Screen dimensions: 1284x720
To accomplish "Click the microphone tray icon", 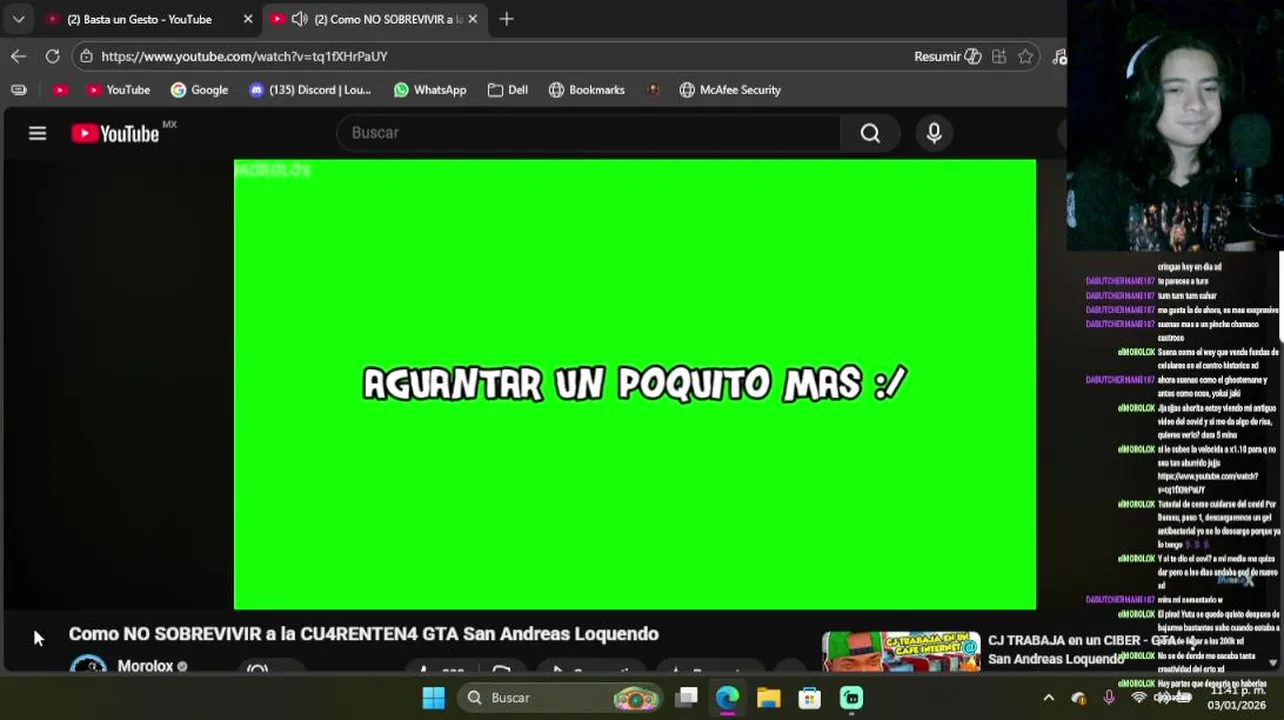I will tap(1108, 697).
